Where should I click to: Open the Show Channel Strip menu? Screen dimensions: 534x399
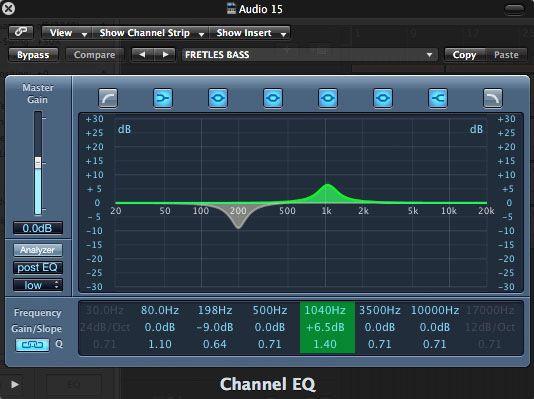(x=151, y=33)
